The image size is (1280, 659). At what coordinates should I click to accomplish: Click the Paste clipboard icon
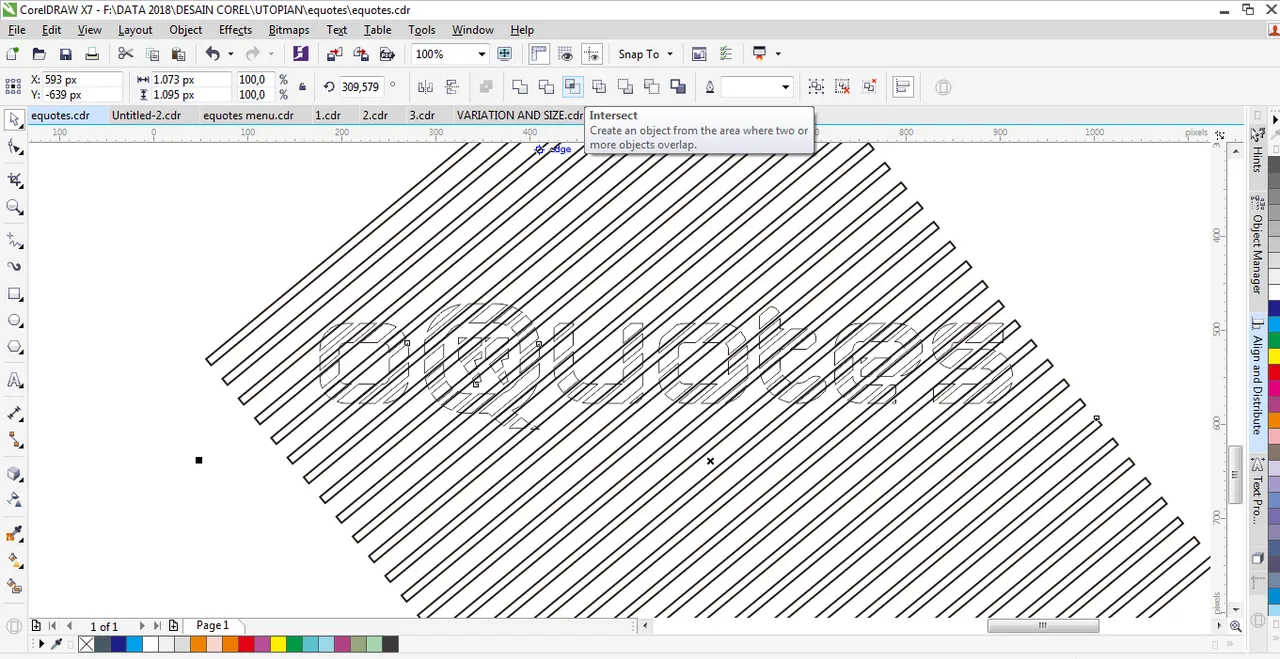[178, 54]
